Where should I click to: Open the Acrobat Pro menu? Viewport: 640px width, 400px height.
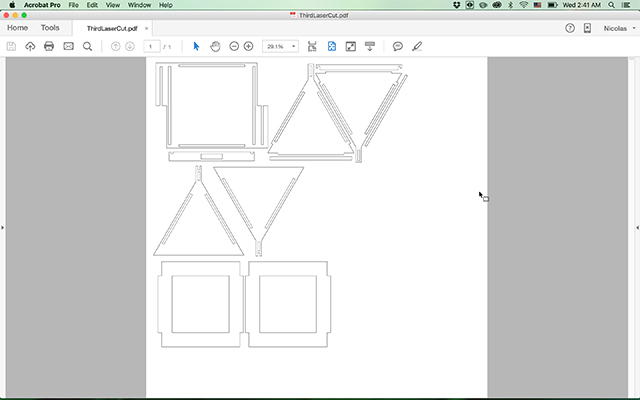(42, 5)
